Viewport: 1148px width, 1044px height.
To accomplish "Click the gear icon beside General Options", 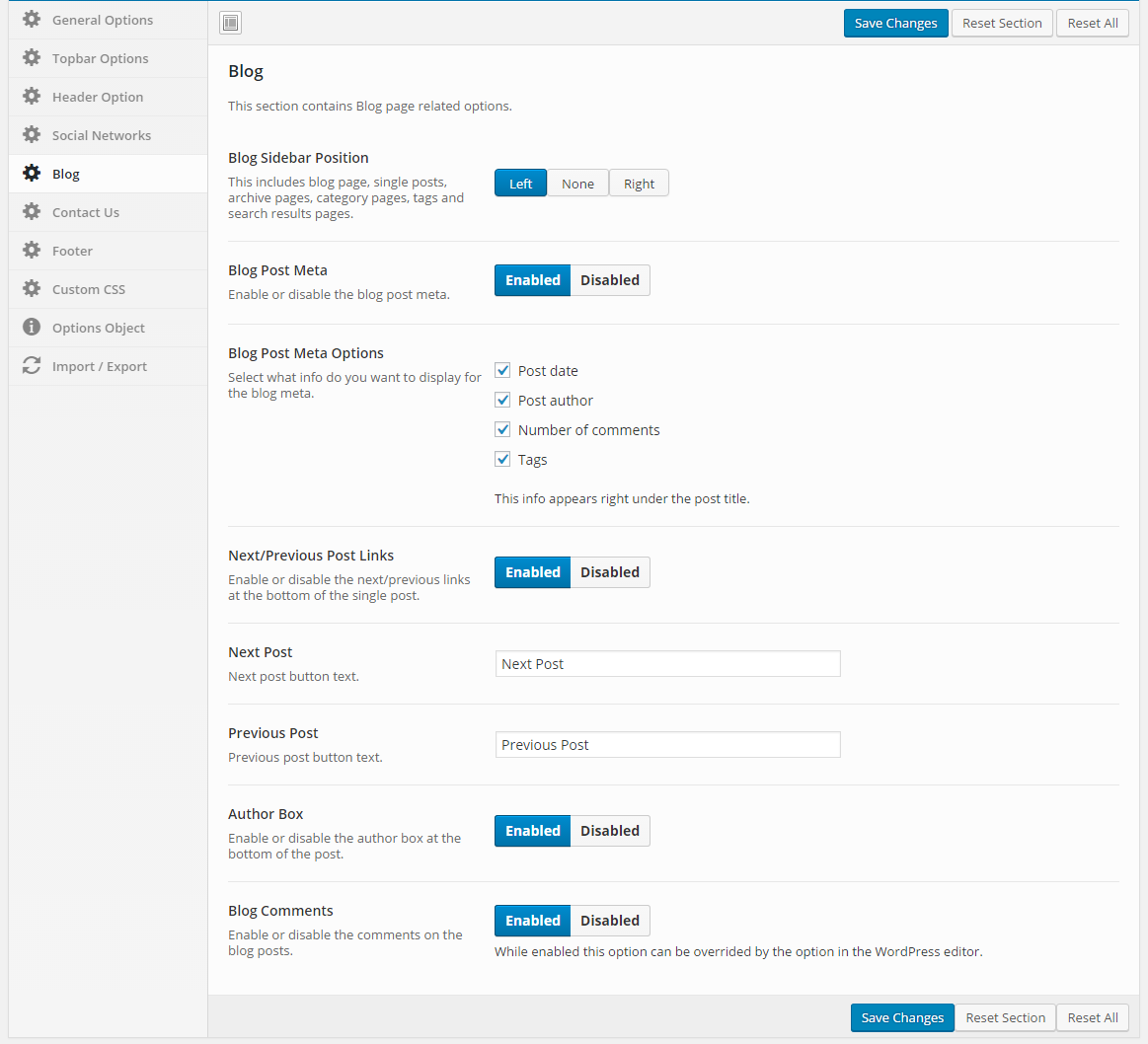I will (32, 20).
